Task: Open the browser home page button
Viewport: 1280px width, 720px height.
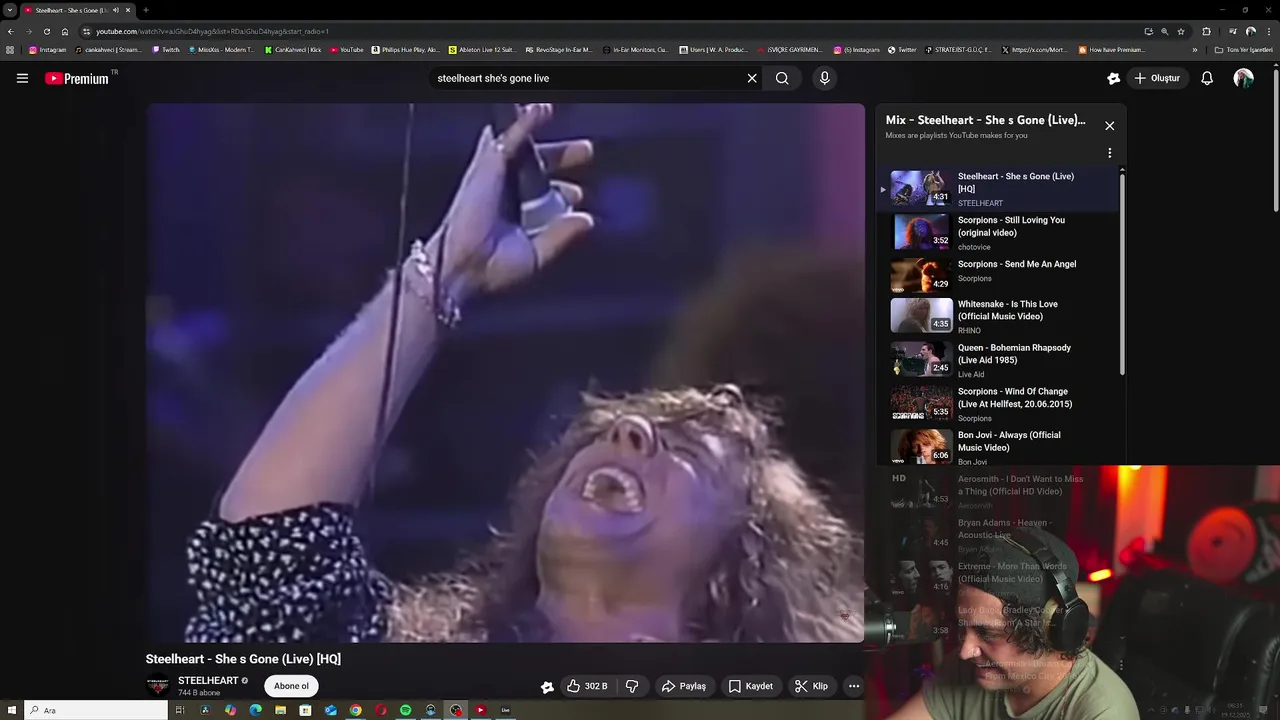Action: [65, 31]
